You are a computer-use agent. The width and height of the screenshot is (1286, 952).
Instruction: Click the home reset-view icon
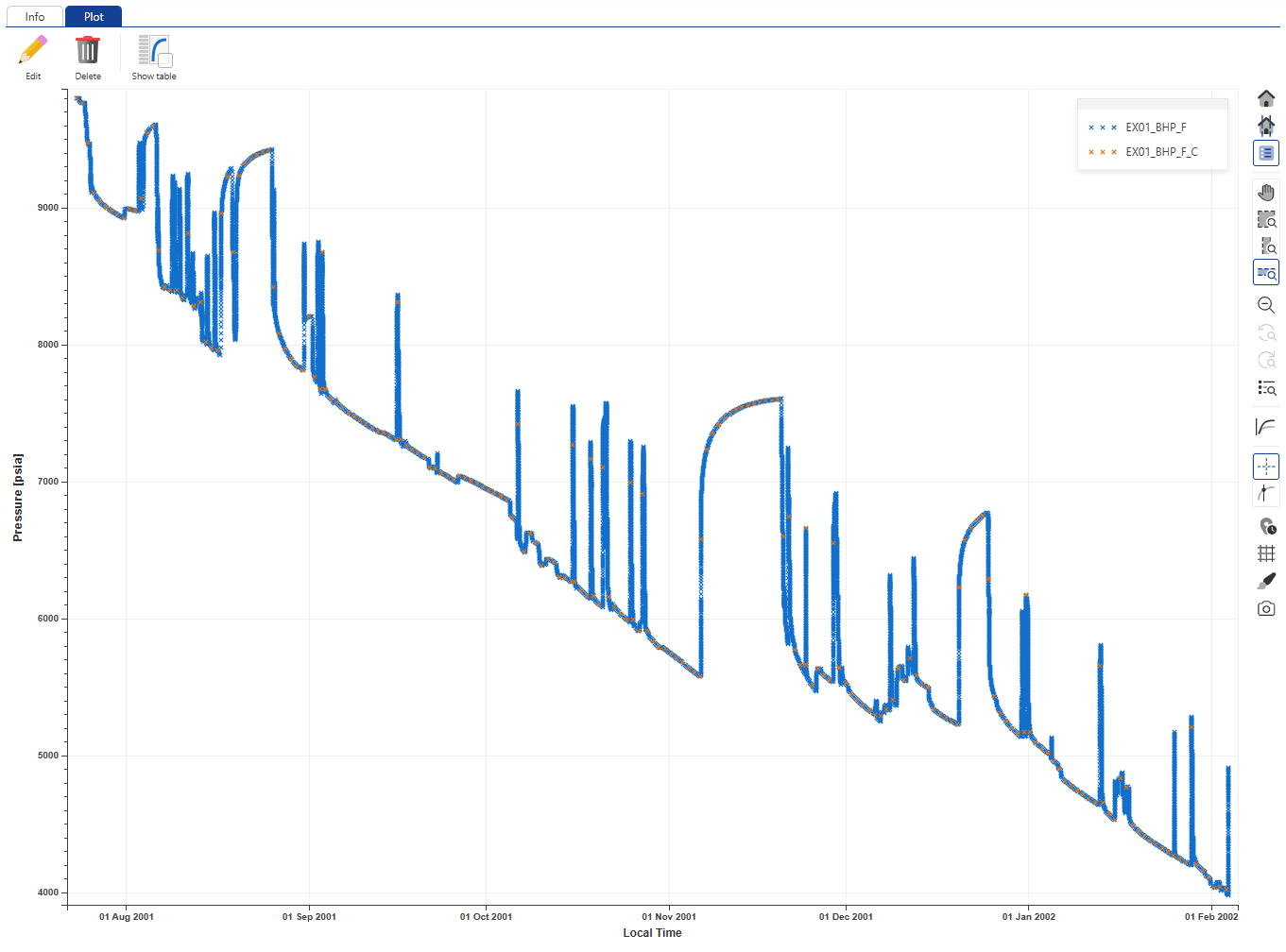(1266, 98)
